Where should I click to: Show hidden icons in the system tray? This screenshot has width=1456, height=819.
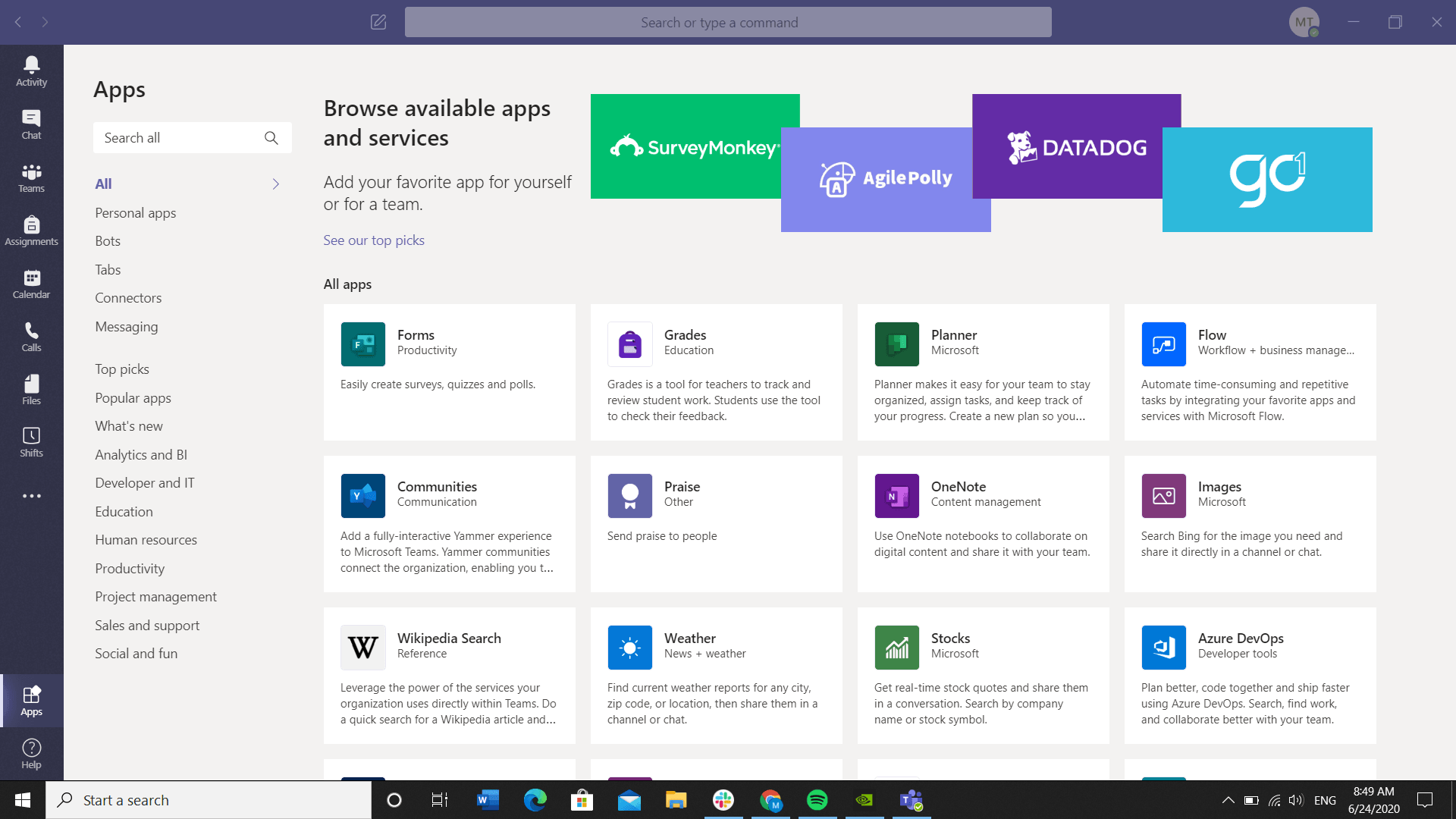[x=1228, y=800]
